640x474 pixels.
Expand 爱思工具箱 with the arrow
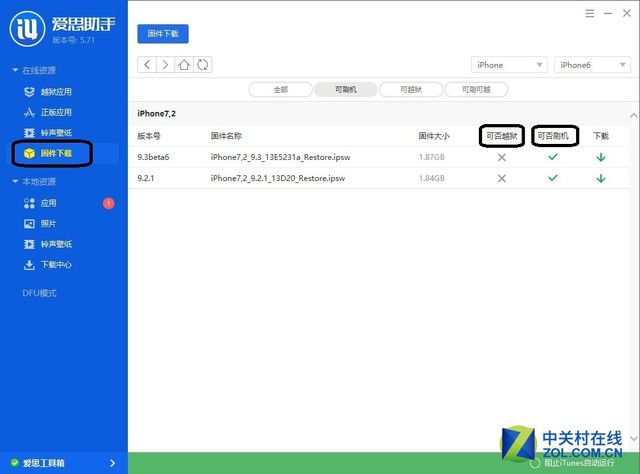click(x=112, y=463)
